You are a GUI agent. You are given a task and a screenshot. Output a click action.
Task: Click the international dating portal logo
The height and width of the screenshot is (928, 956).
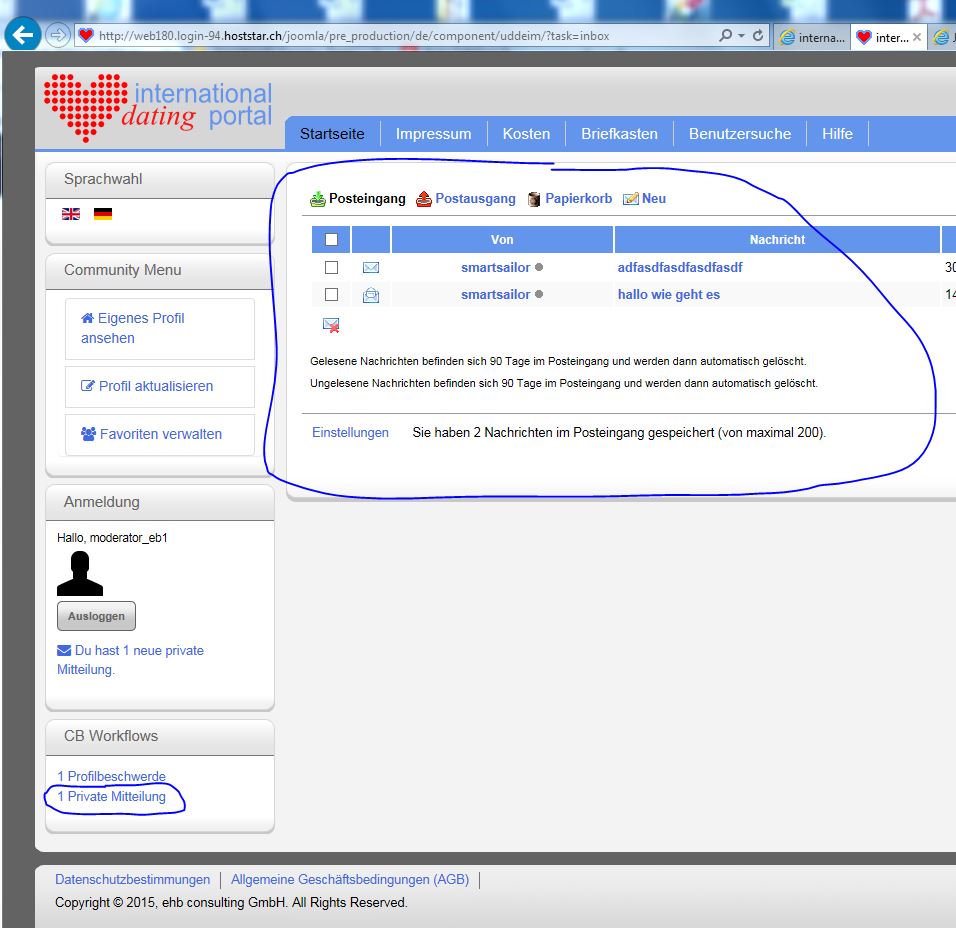pos(158,108)
